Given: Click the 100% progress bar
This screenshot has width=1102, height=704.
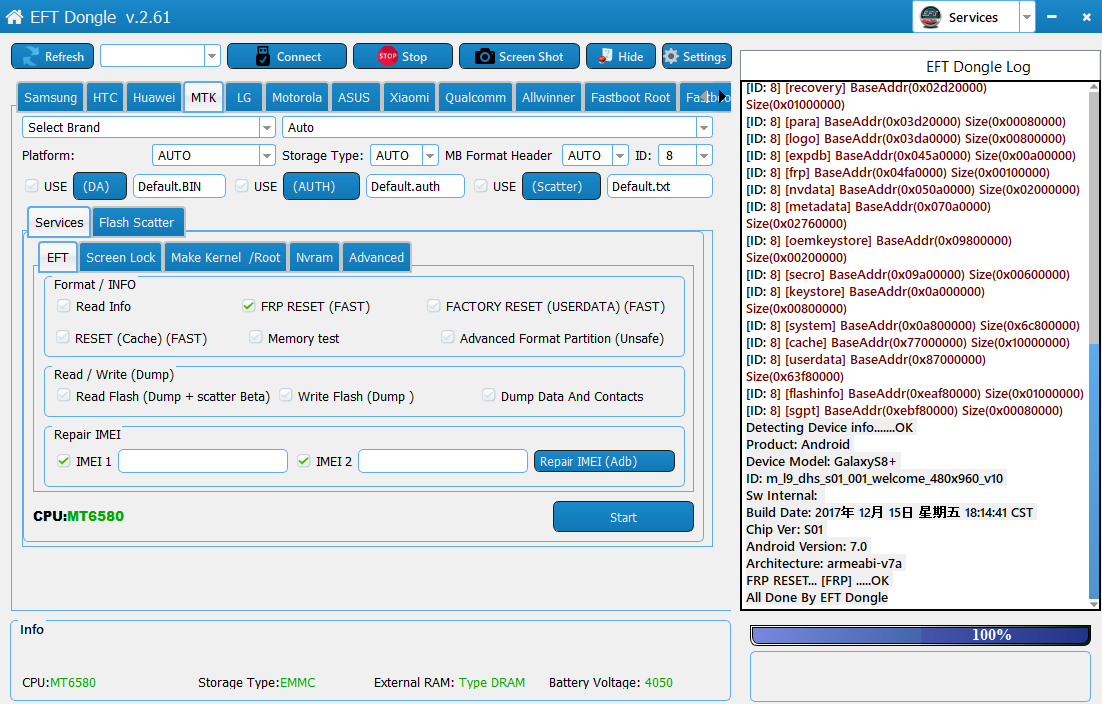Looking at the screenshot, I should point(920,635).
